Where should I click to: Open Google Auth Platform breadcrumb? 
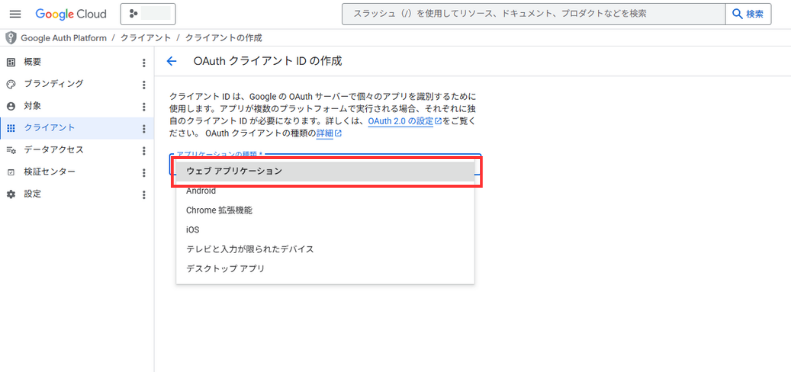pyautogui.click(x=64, y=38)
